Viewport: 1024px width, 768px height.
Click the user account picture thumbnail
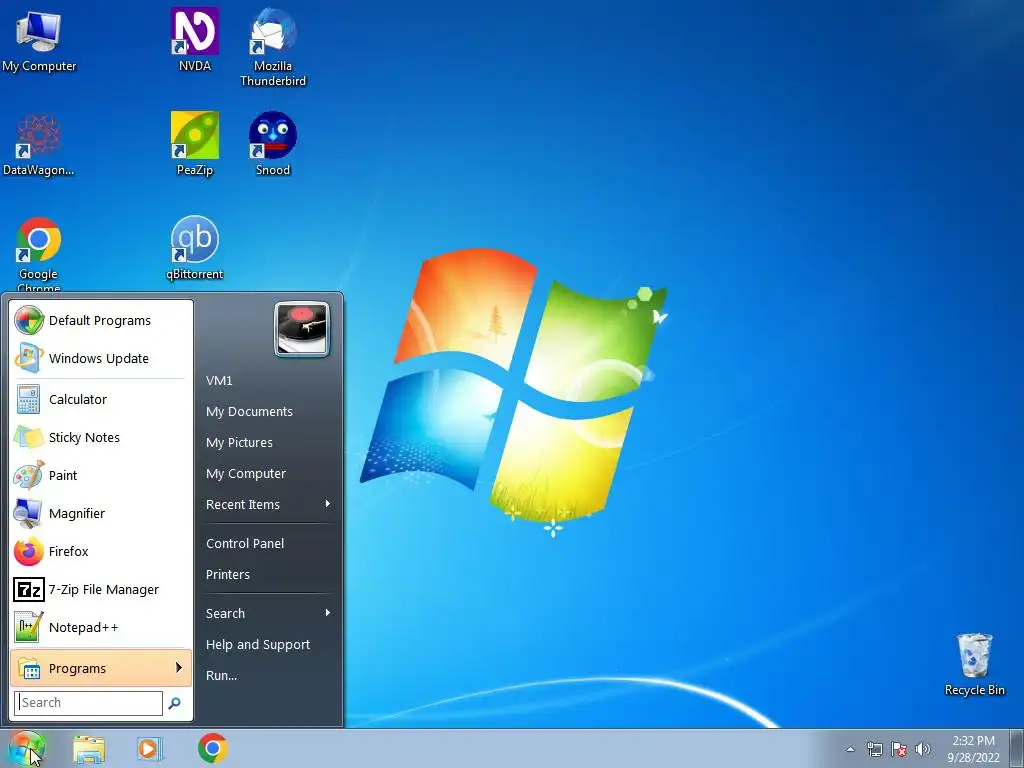[x=302, y=329]
